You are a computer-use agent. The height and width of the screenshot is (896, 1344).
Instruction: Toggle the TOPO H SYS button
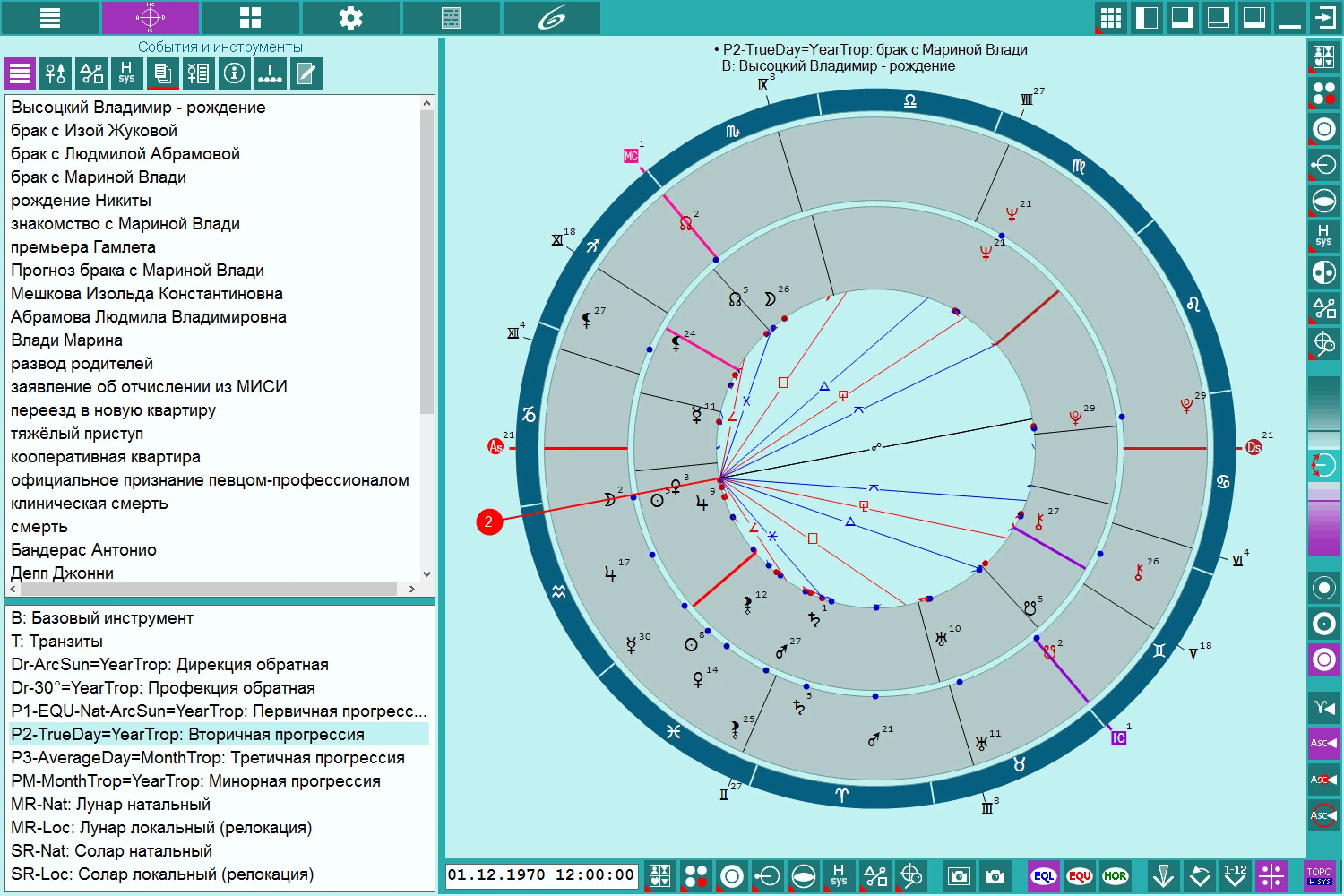click(x=1320, y=876)
